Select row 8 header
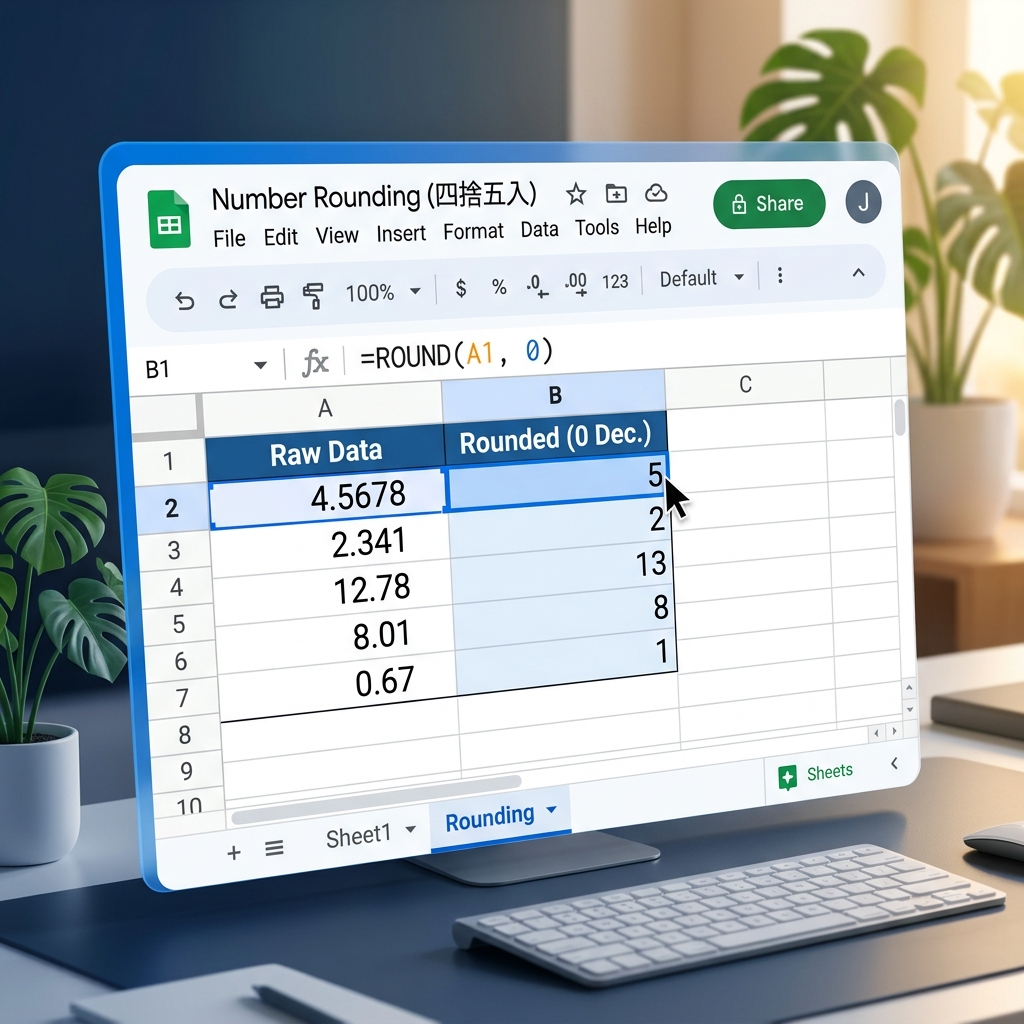This screenshot has height=1024, width=1024. [x=184, y=735]
